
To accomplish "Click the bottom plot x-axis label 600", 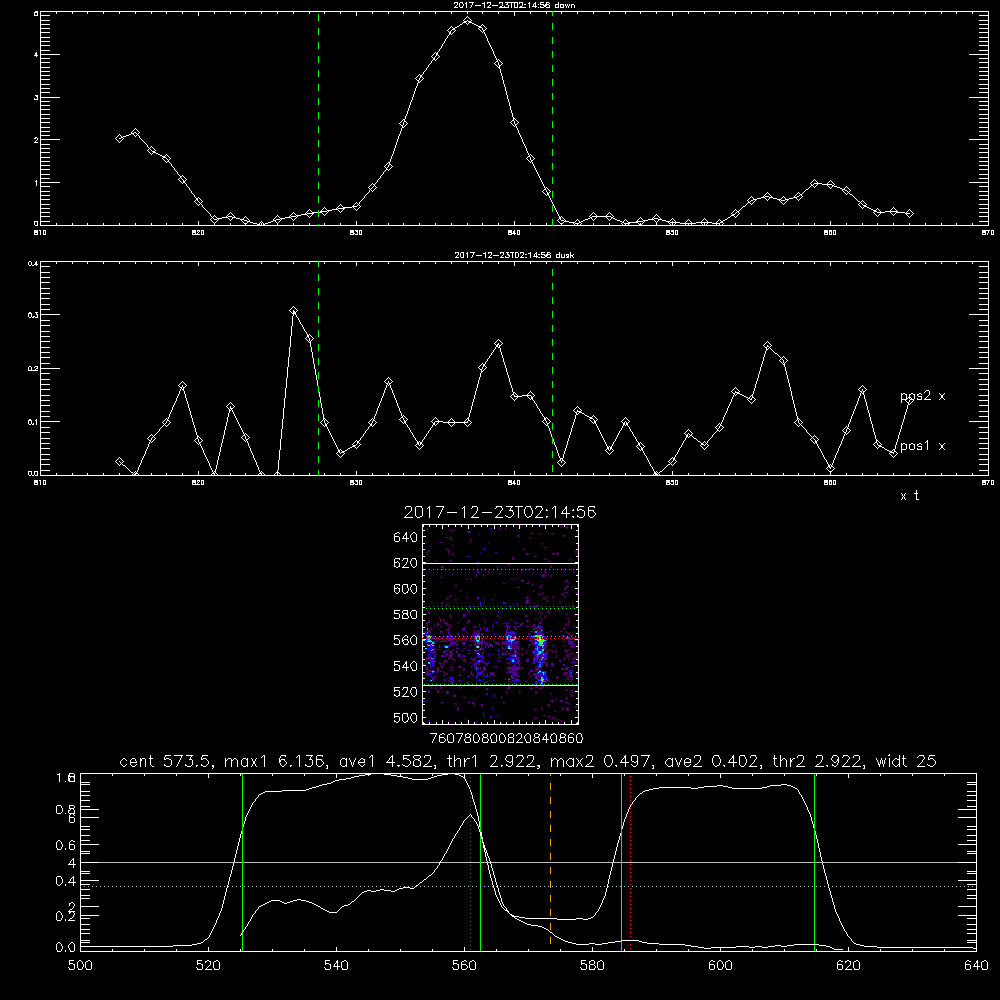I will pyautogui.click(x=720, y=966).
